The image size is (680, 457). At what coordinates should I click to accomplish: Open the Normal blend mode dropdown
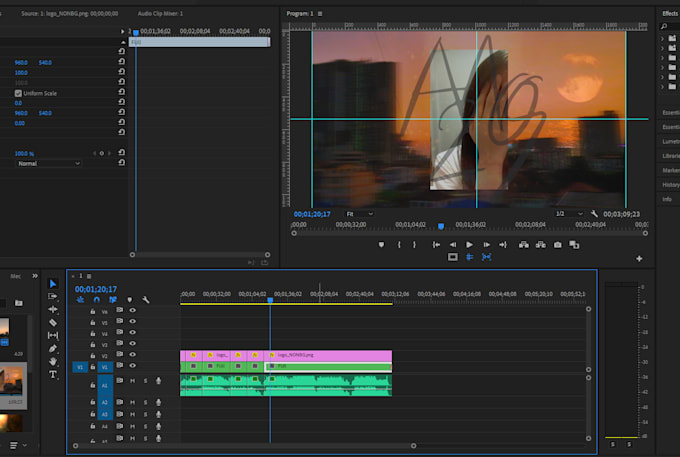pyautogui.click(x=50, y=162)
